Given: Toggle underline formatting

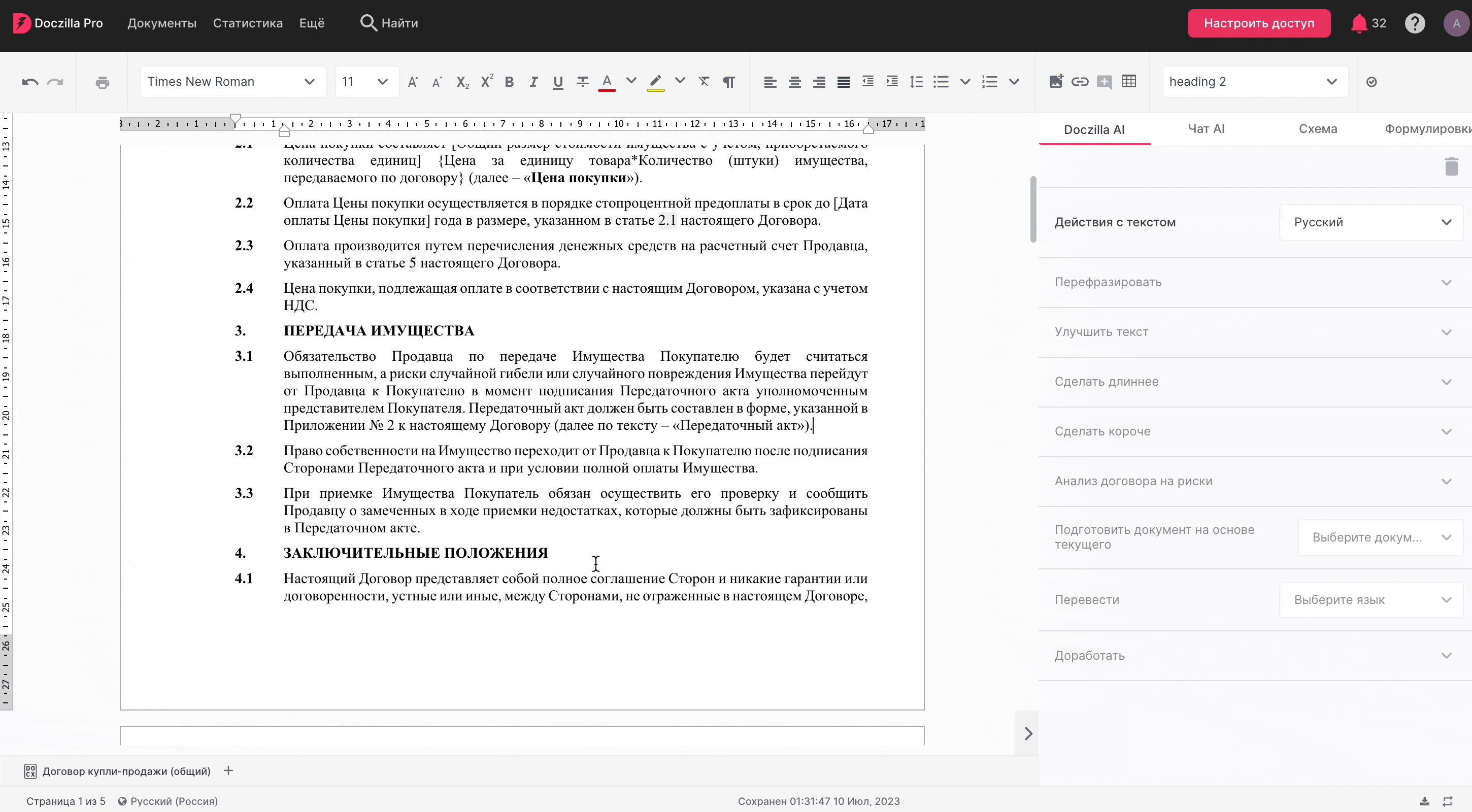Looking at the screenshot, I should [x=558, y=82].
